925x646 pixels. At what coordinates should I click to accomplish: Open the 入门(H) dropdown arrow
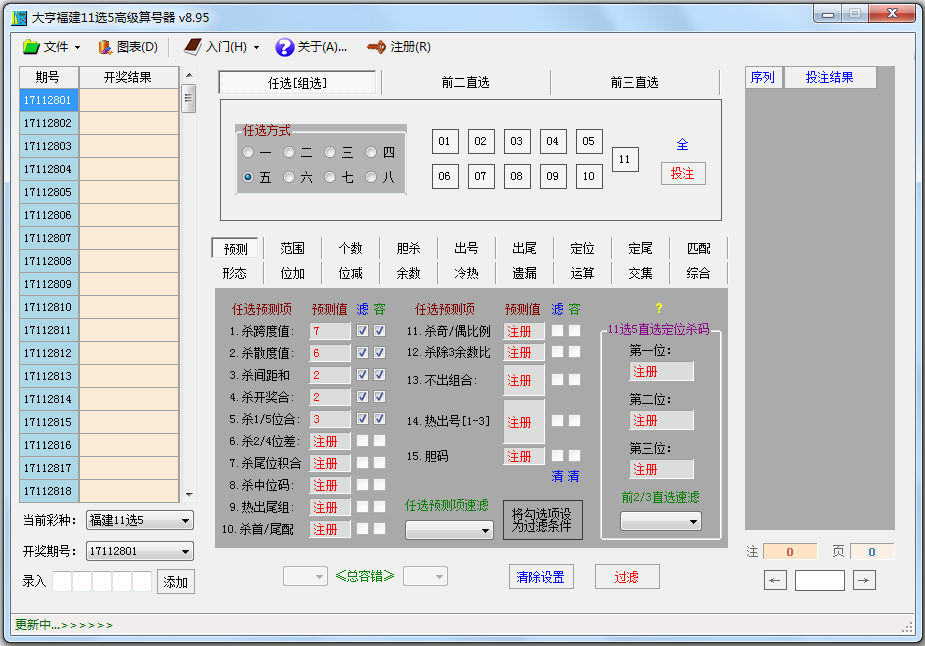pyautogui.click(x=256, y=48)
